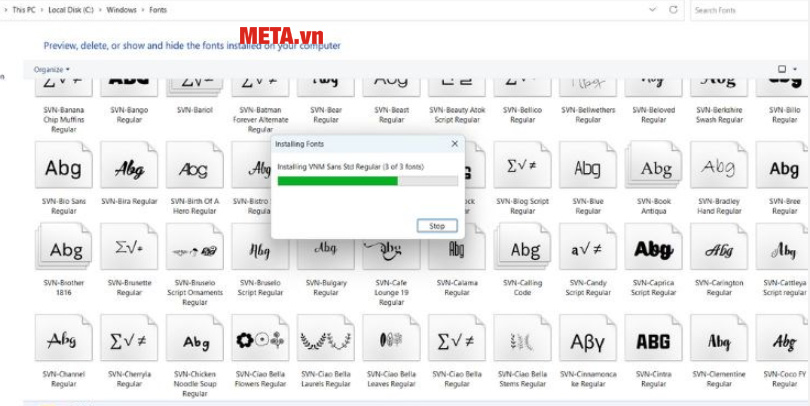Image resolution: width=810 pixels, height=406 pixels.
Task: Select the SVN-Carington Regular font icon
Action: 719,246
